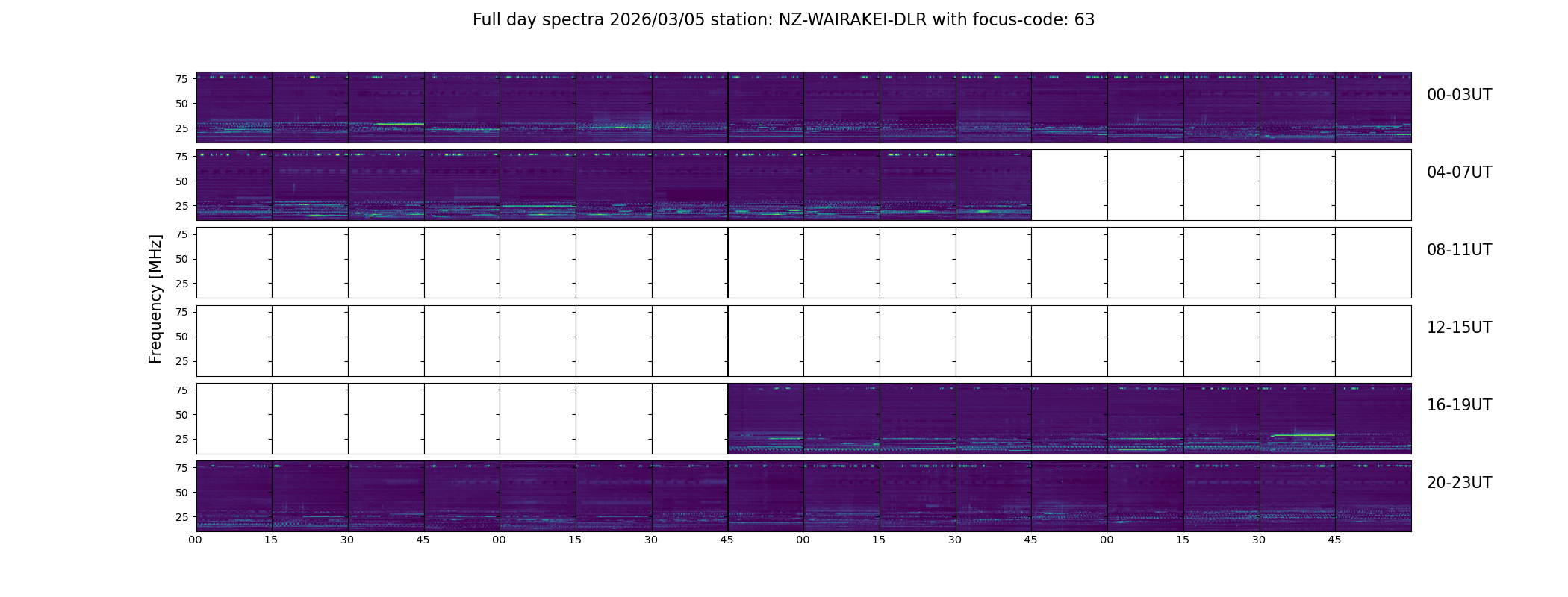
Task: Click the 08-11UT row label
Action: point(1459,250)
